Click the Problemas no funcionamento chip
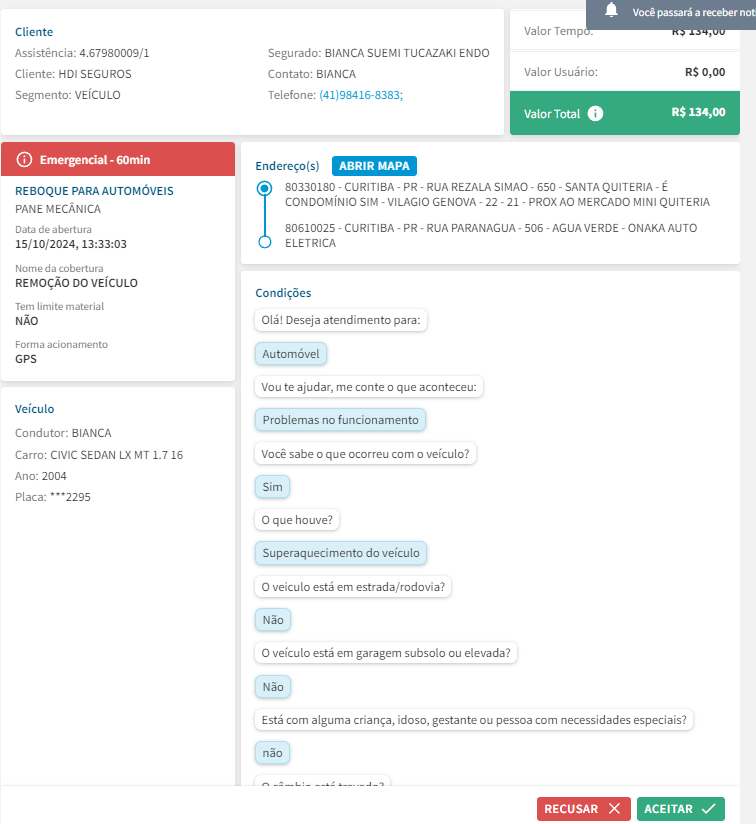Viewport: 756px width, 824px height. (x=340, y=420)
